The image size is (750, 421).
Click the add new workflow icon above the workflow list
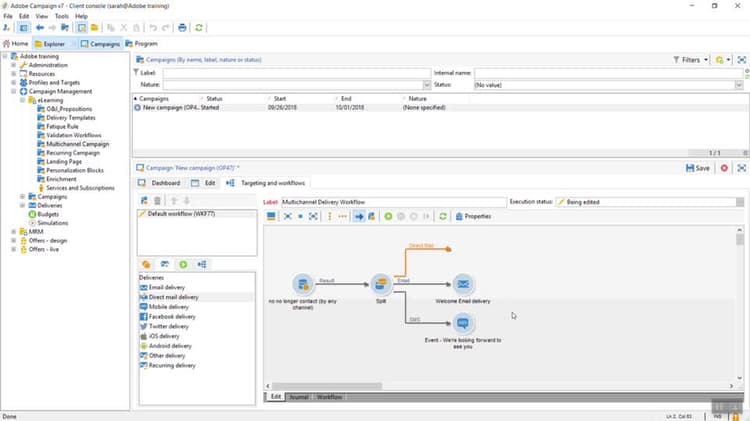[144, 201]
